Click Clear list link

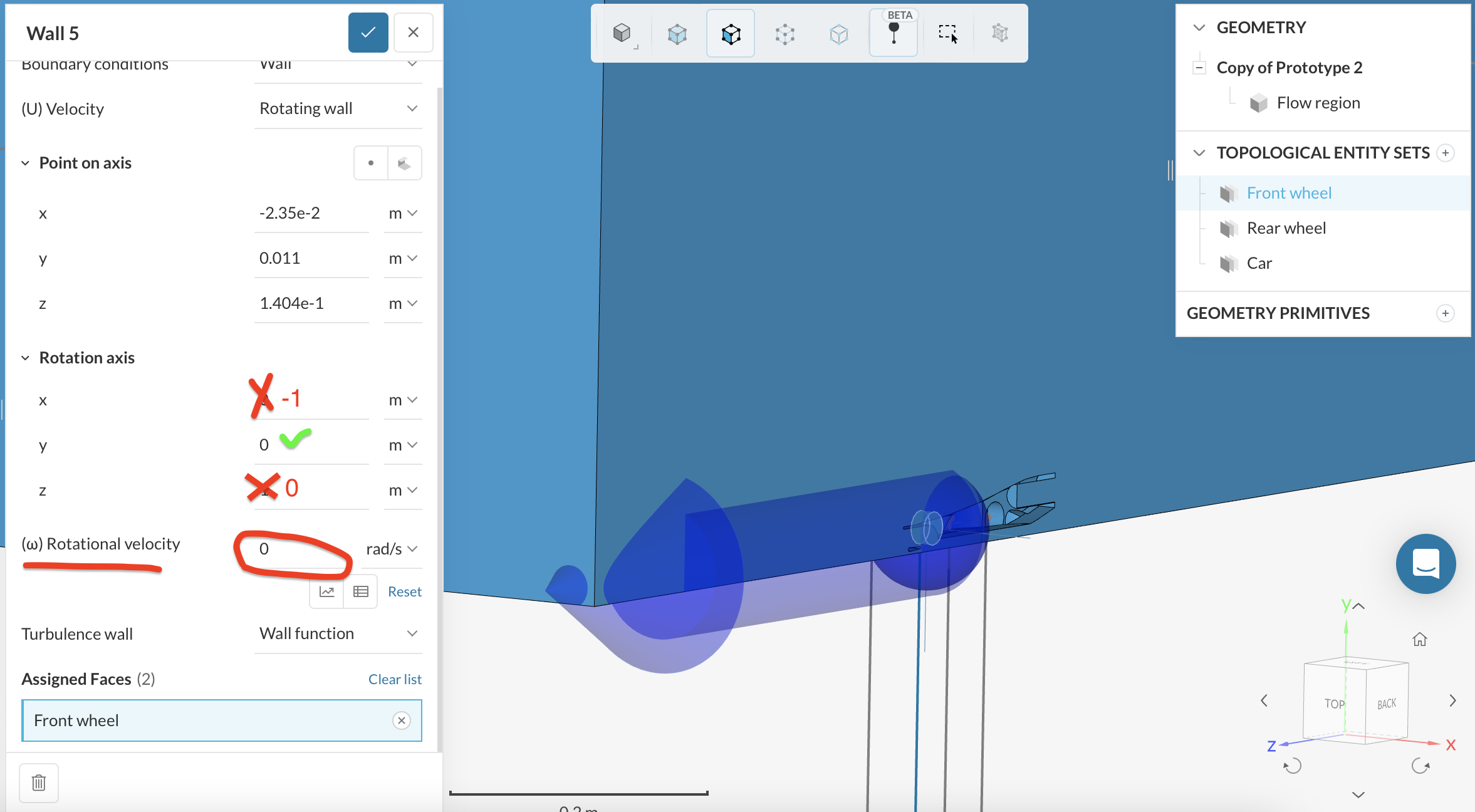tap(395, 679)
